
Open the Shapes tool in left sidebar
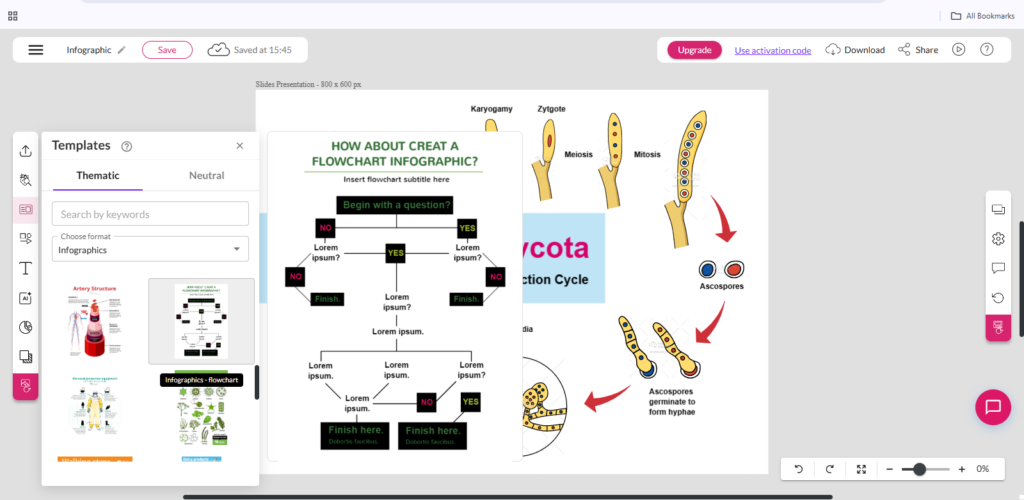pyautogui.click(x=25, y=239)
